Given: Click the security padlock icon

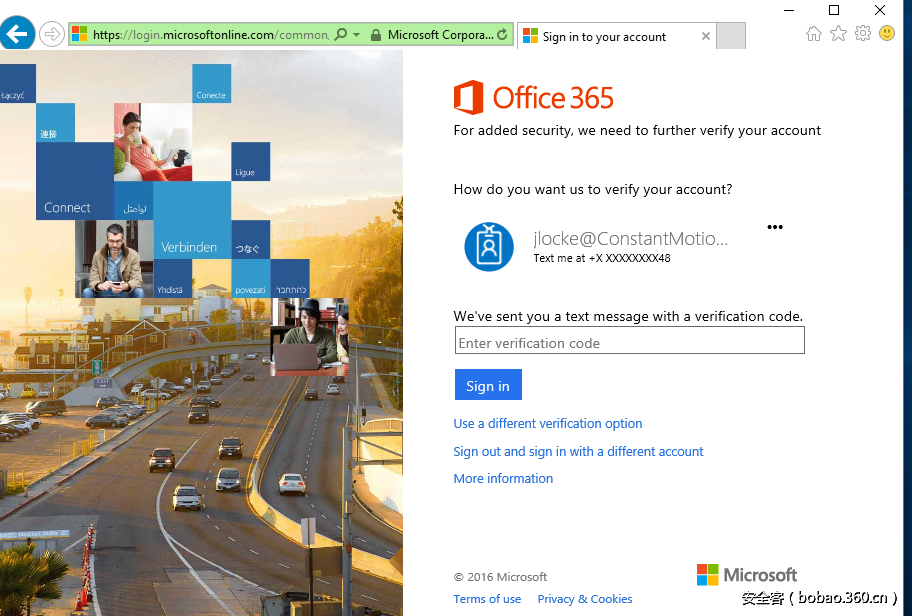Looking at the screenshot, I should click(376, 35).
